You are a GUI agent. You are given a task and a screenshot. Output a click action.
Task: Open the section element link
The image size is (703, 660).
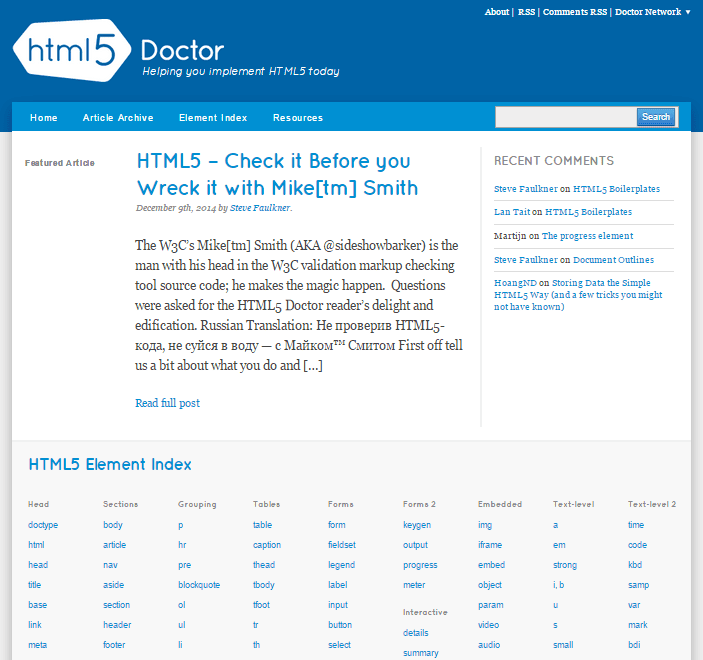117,605
